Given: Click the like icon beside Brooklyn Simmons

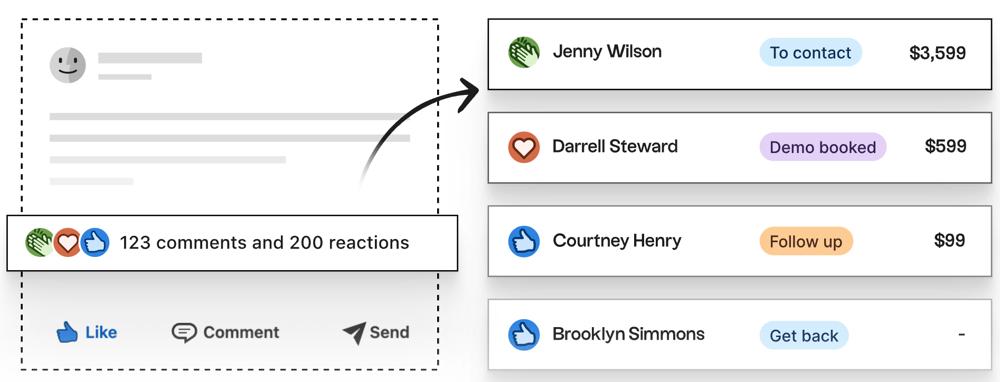Looking at the screenshot, I should tap(524, 335).
